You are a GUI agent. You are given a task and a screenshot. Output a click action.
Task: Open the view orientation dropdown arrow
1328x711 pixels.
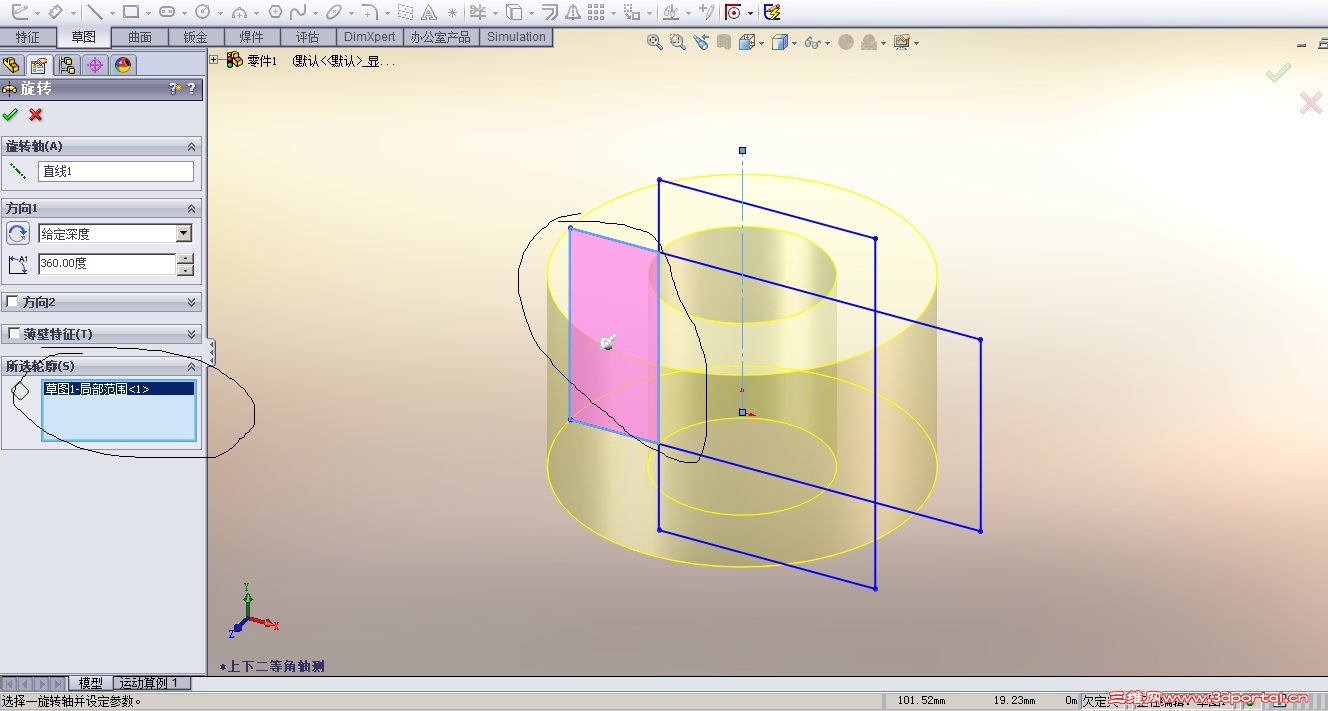[x=761, y=43]
